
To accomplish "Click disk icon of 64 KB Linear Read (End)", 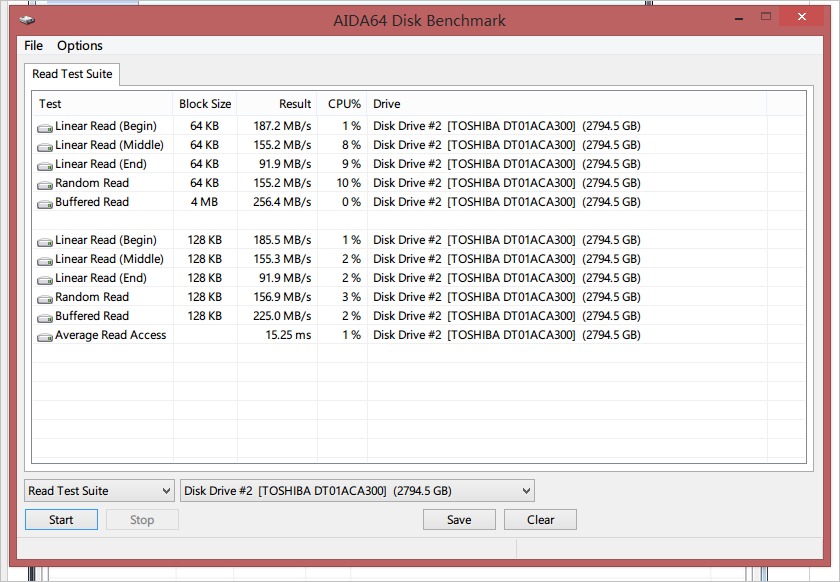I will 44,166.
